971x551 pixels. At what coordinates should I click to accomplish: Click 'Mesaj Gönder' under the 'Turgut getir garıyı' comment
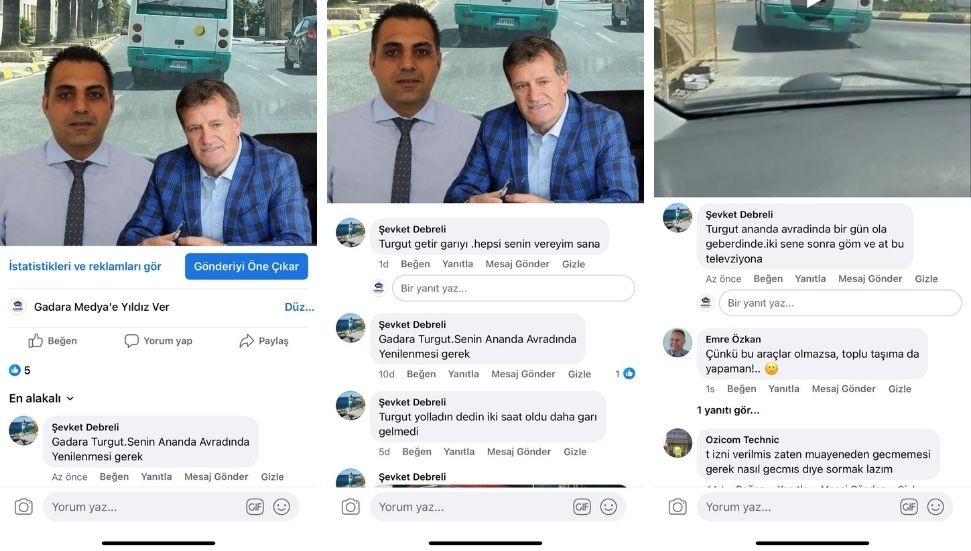517,264
